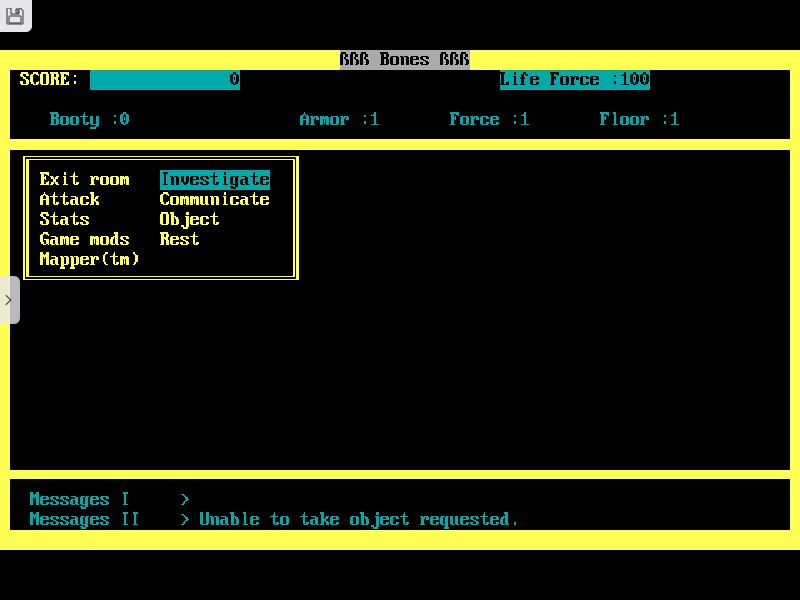Click the save floppy disk icon

[15, 16]
